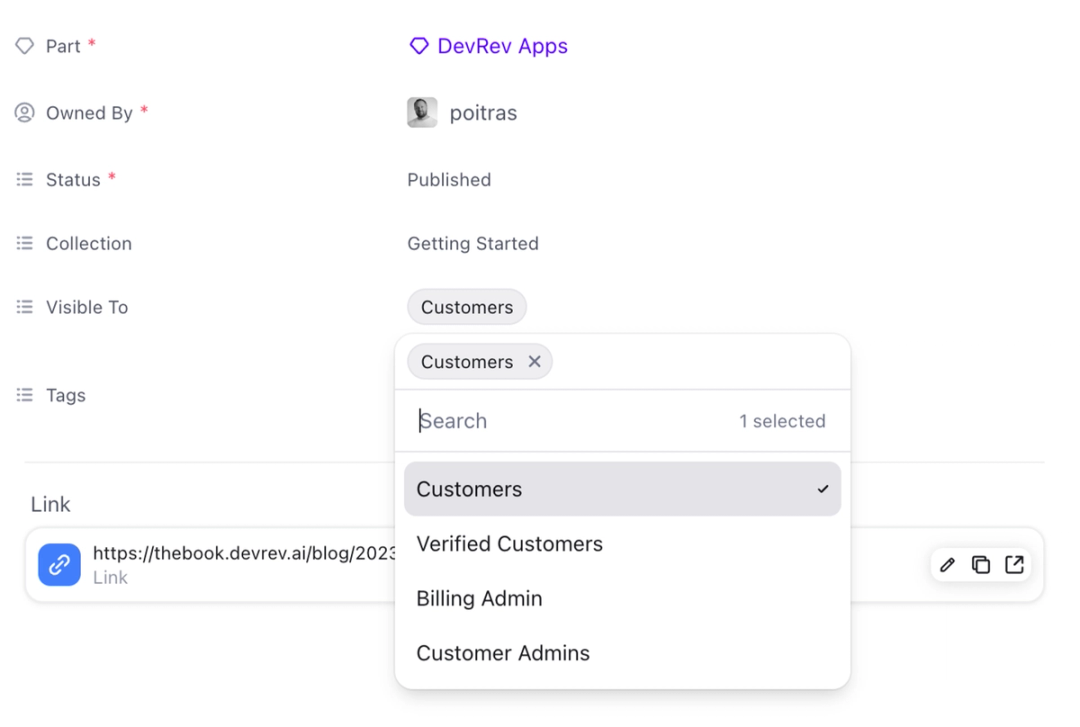The image size is (1080, 727).
Task: Open the Visible To dropdown chip
Action: (466, 307)
